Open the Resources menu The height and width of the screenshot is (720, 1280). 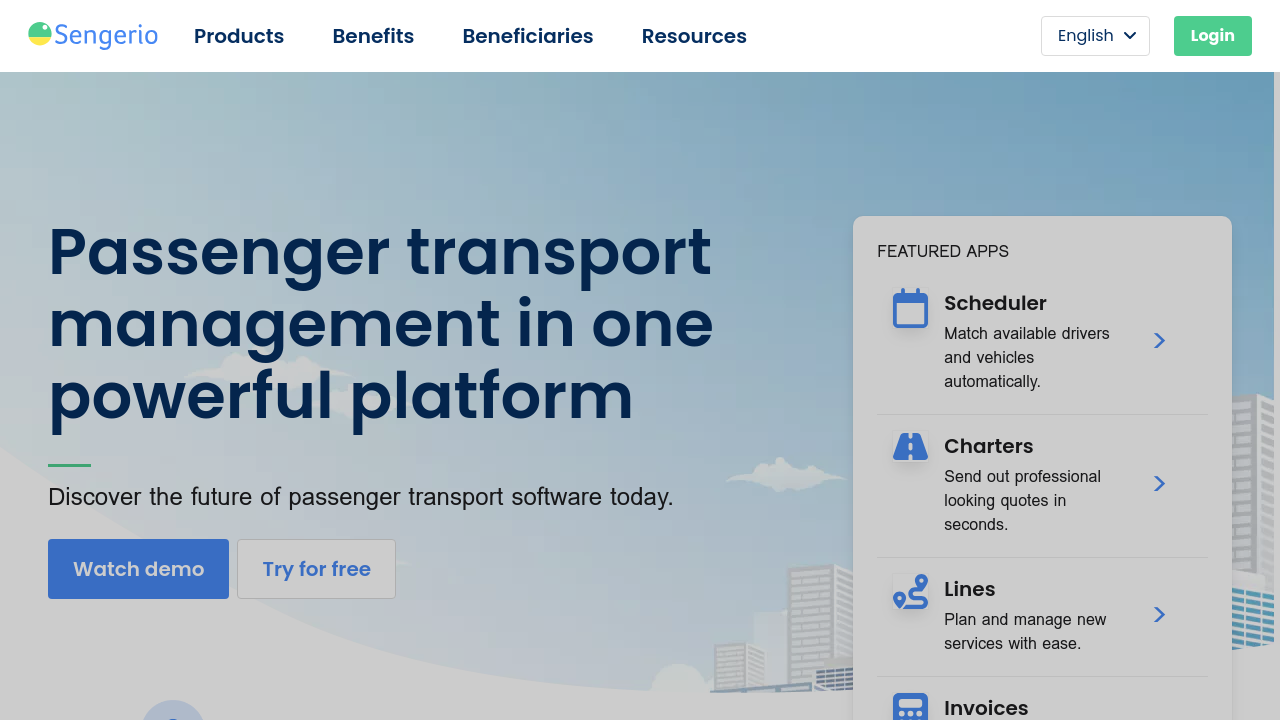[694, 36]
